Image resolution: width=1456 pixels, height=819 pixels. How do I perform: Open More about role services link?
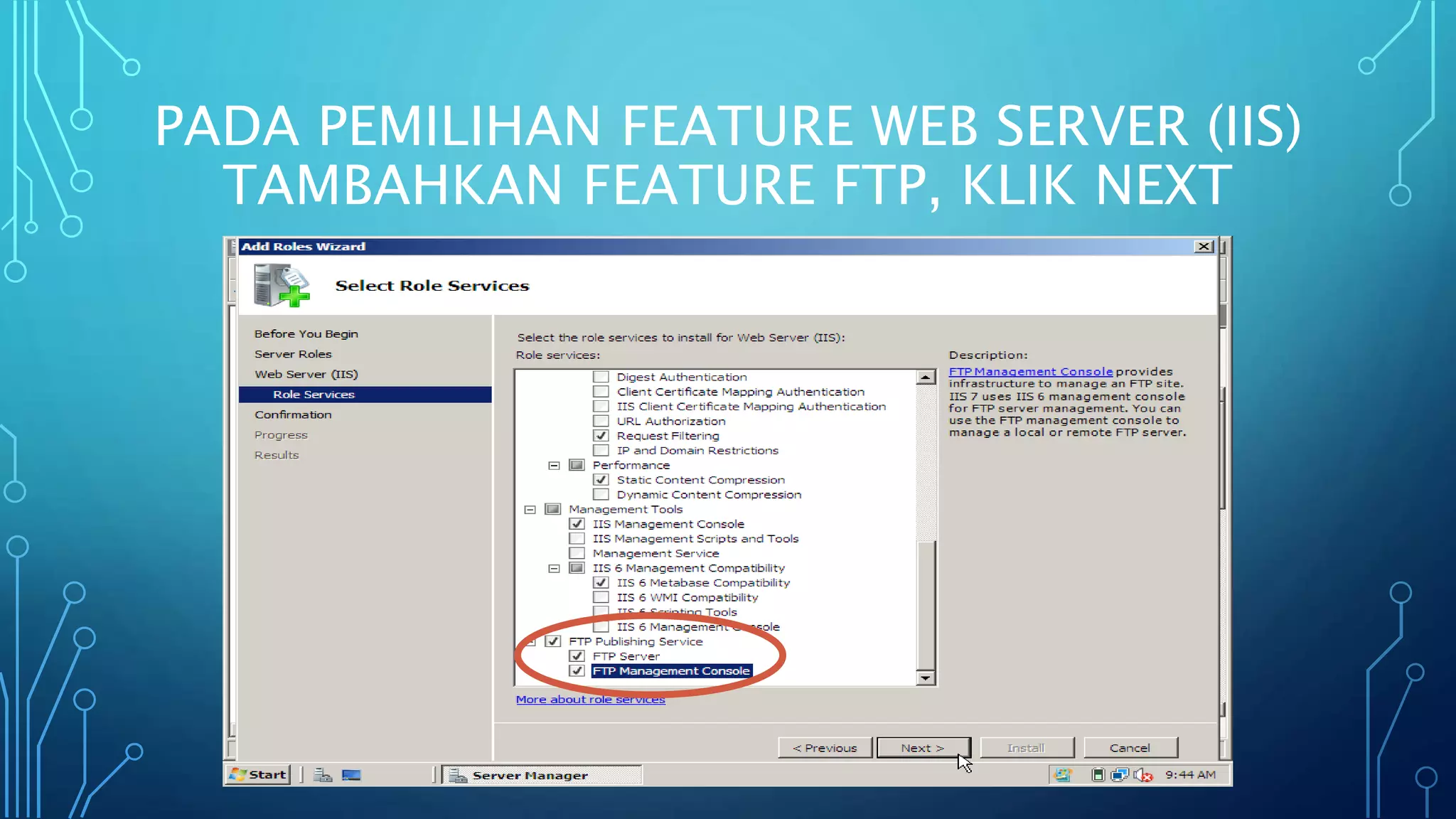(590, 700)
